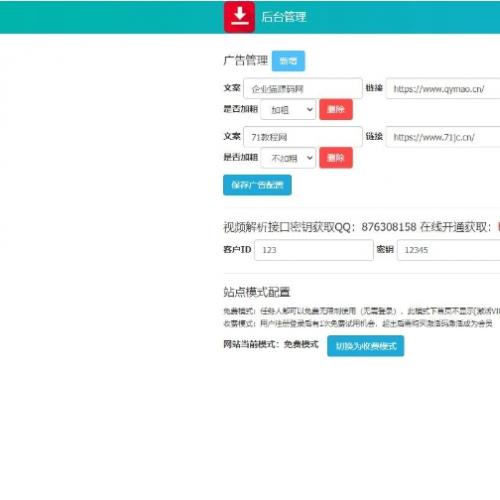Click the 后台管理 header title
The image size is (500, 500).
point(283,17)
